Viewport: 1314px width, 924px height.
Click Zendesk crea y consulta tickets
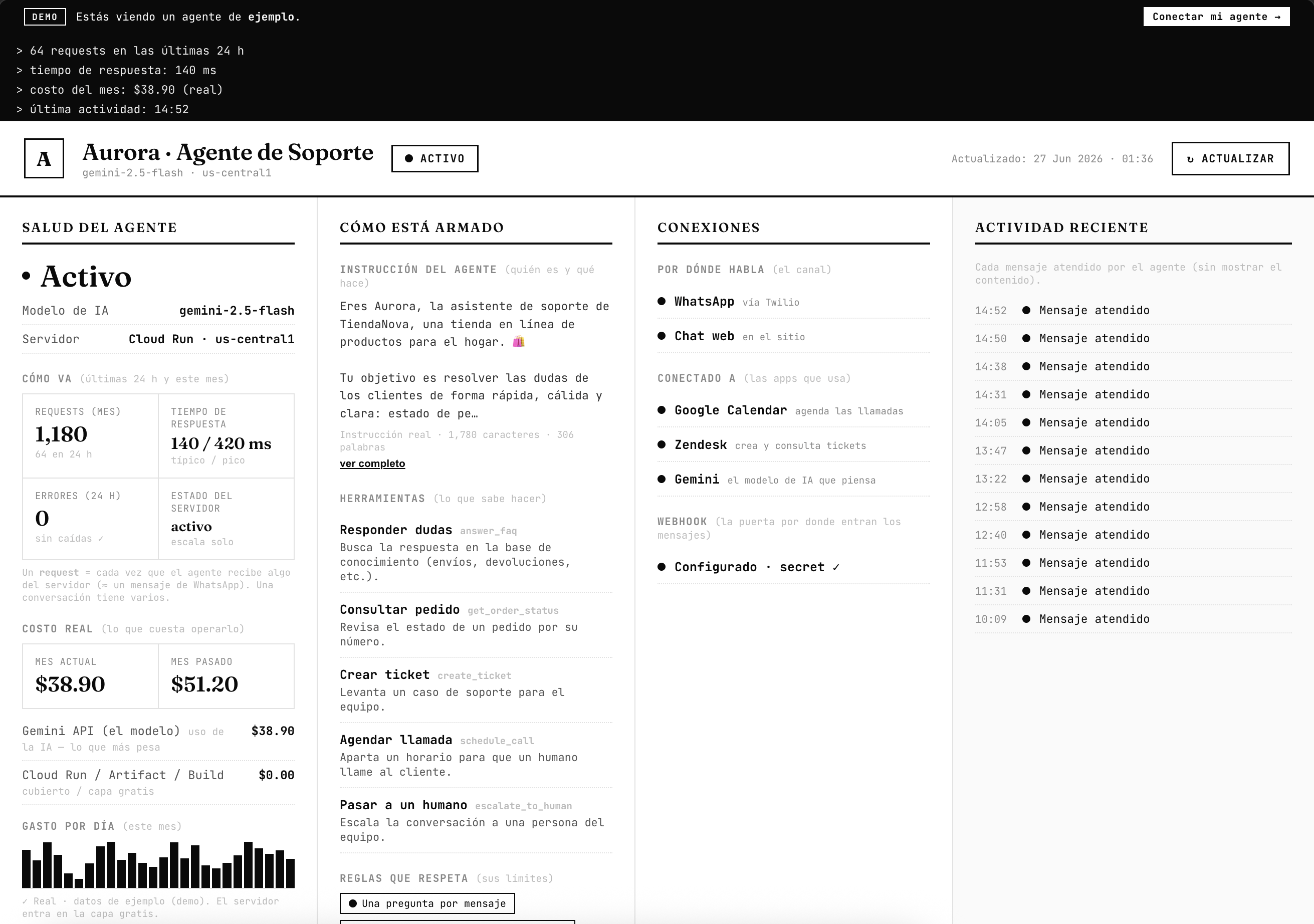(x=793, y=444)
